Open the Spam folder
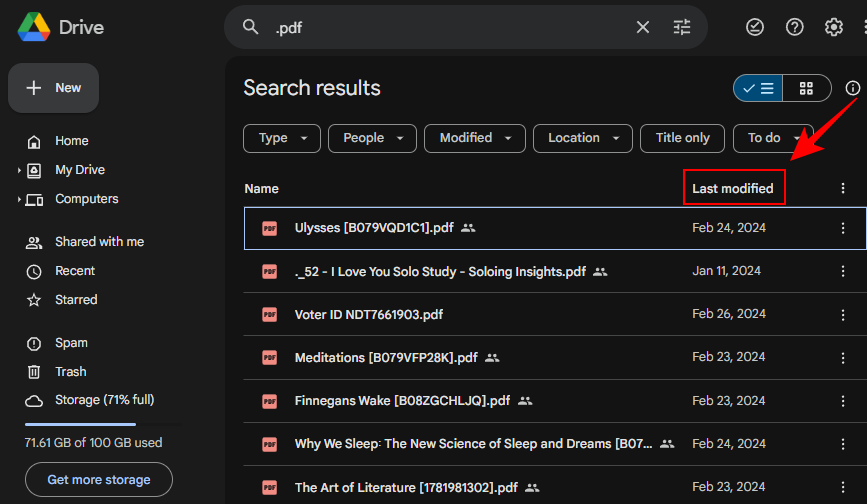 71,343
